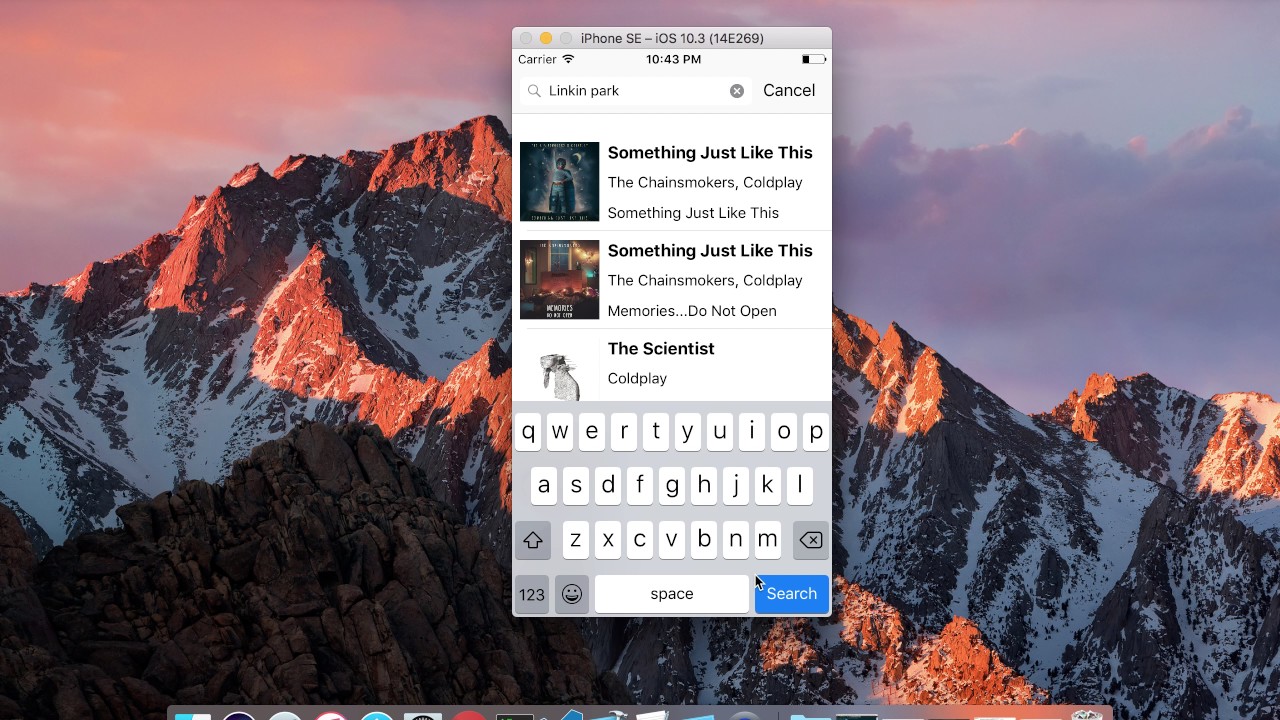Screen dimensions: 1280x720
Task: Tap the g key
Action: (x=672, y=486)
